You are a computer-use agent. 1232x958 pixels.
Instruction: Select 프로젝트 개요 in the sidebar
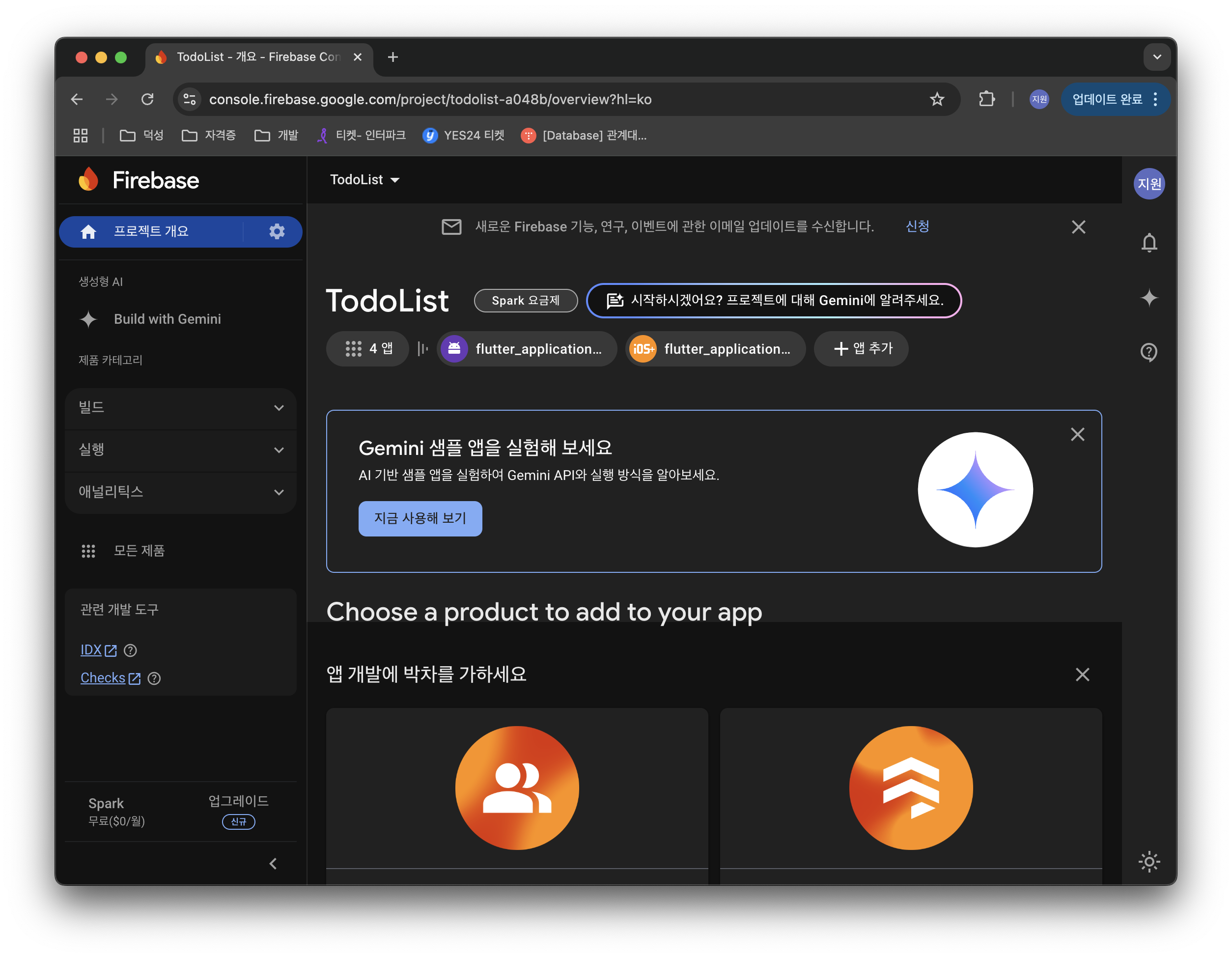pos(151,231)
